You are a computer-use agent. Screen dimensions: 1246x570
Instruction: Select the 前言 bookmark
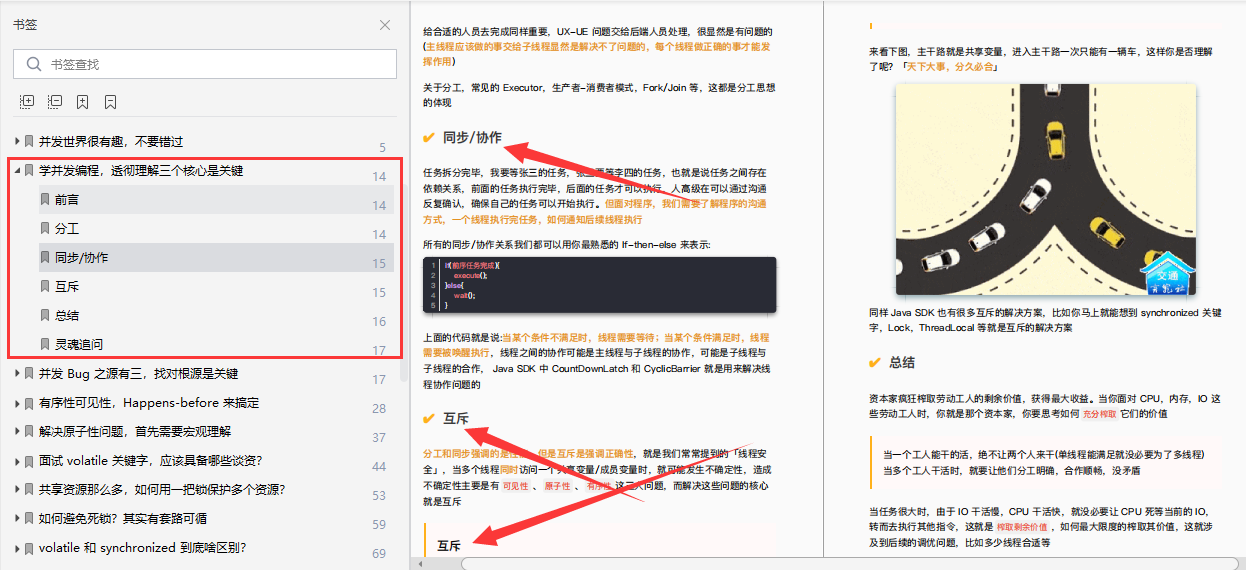point(67,200)
